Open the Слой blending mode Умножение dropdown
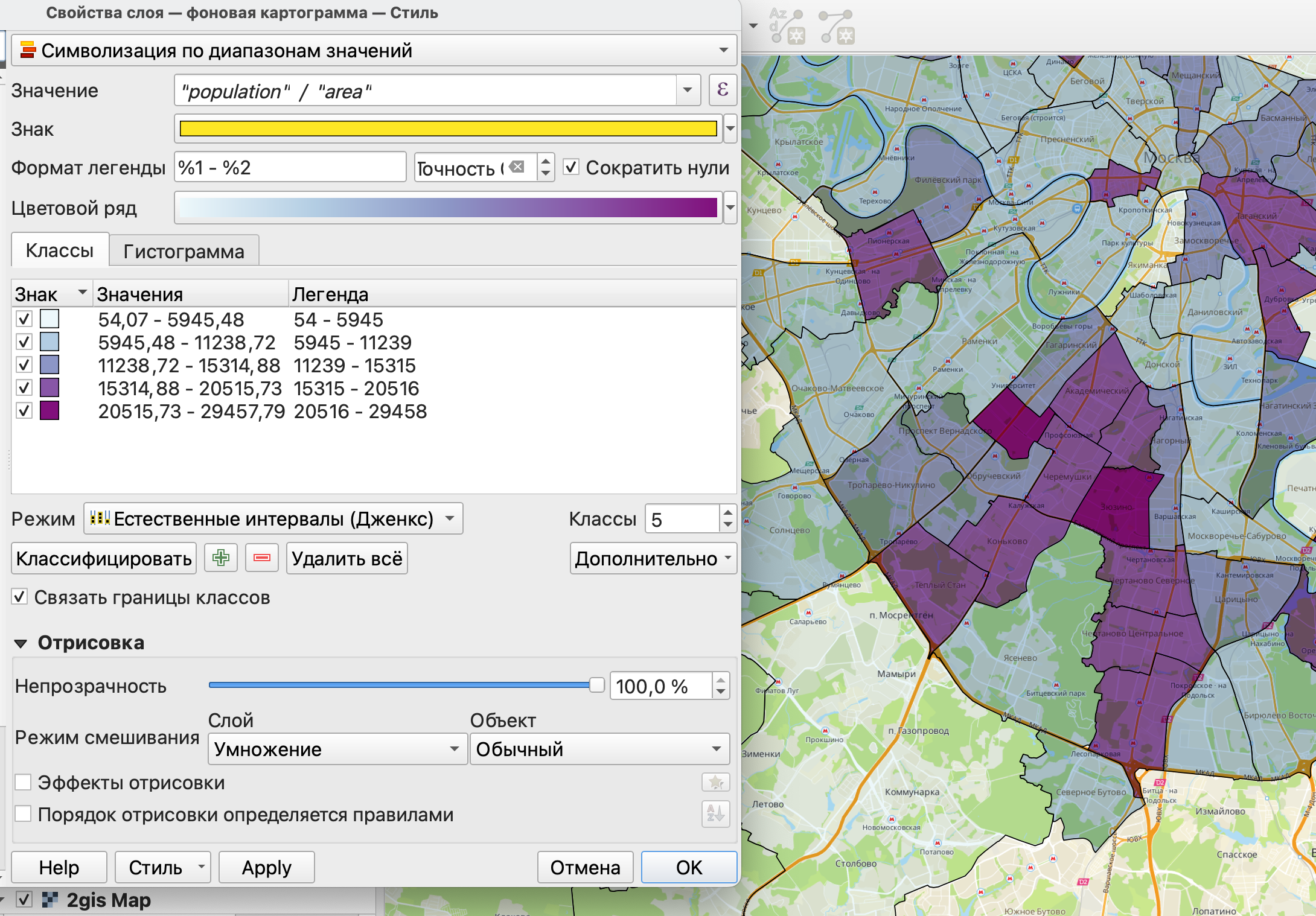 (337, 749)
